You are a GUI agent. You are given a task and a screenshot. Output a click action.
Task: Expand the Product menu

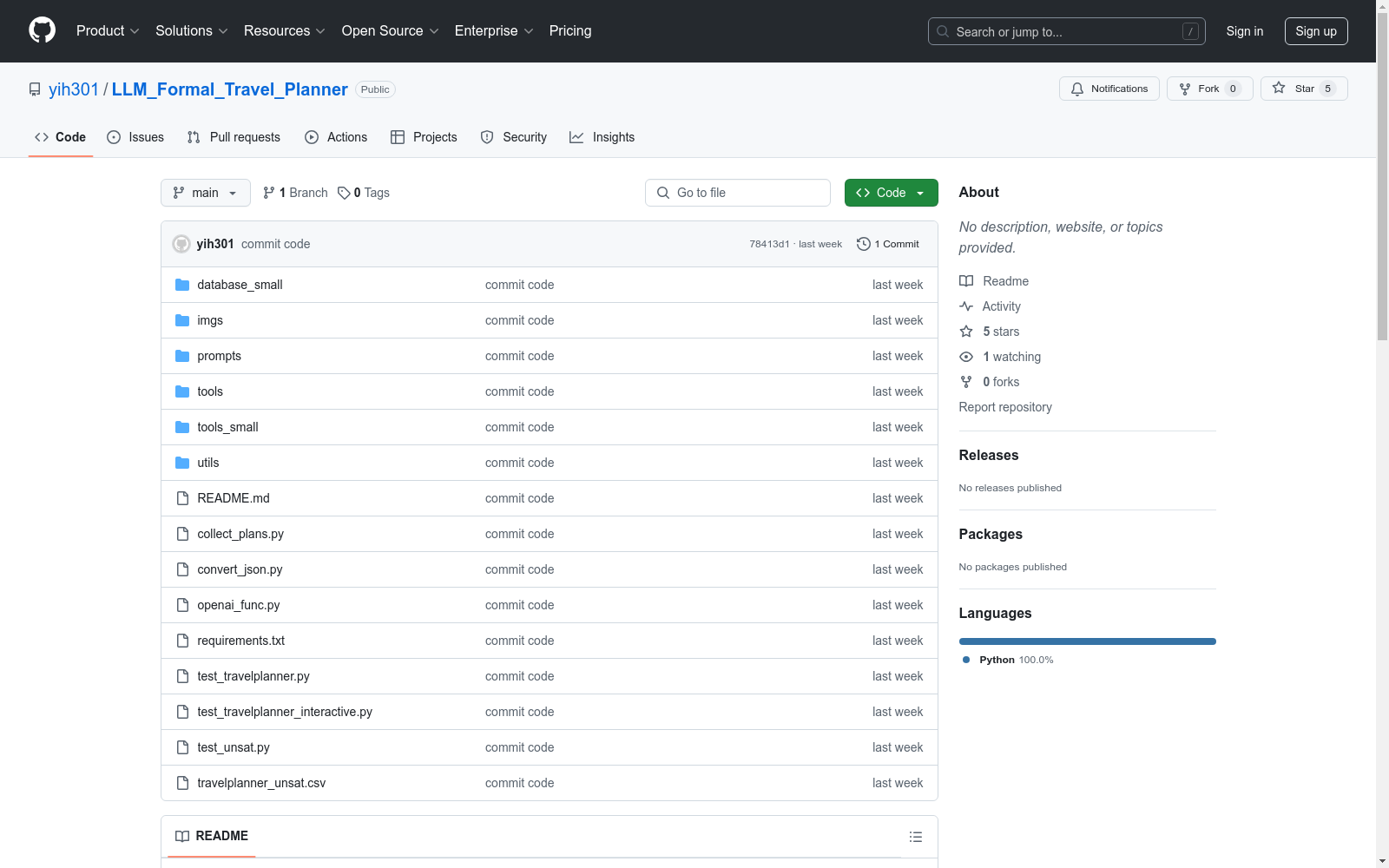click(108, 30)
